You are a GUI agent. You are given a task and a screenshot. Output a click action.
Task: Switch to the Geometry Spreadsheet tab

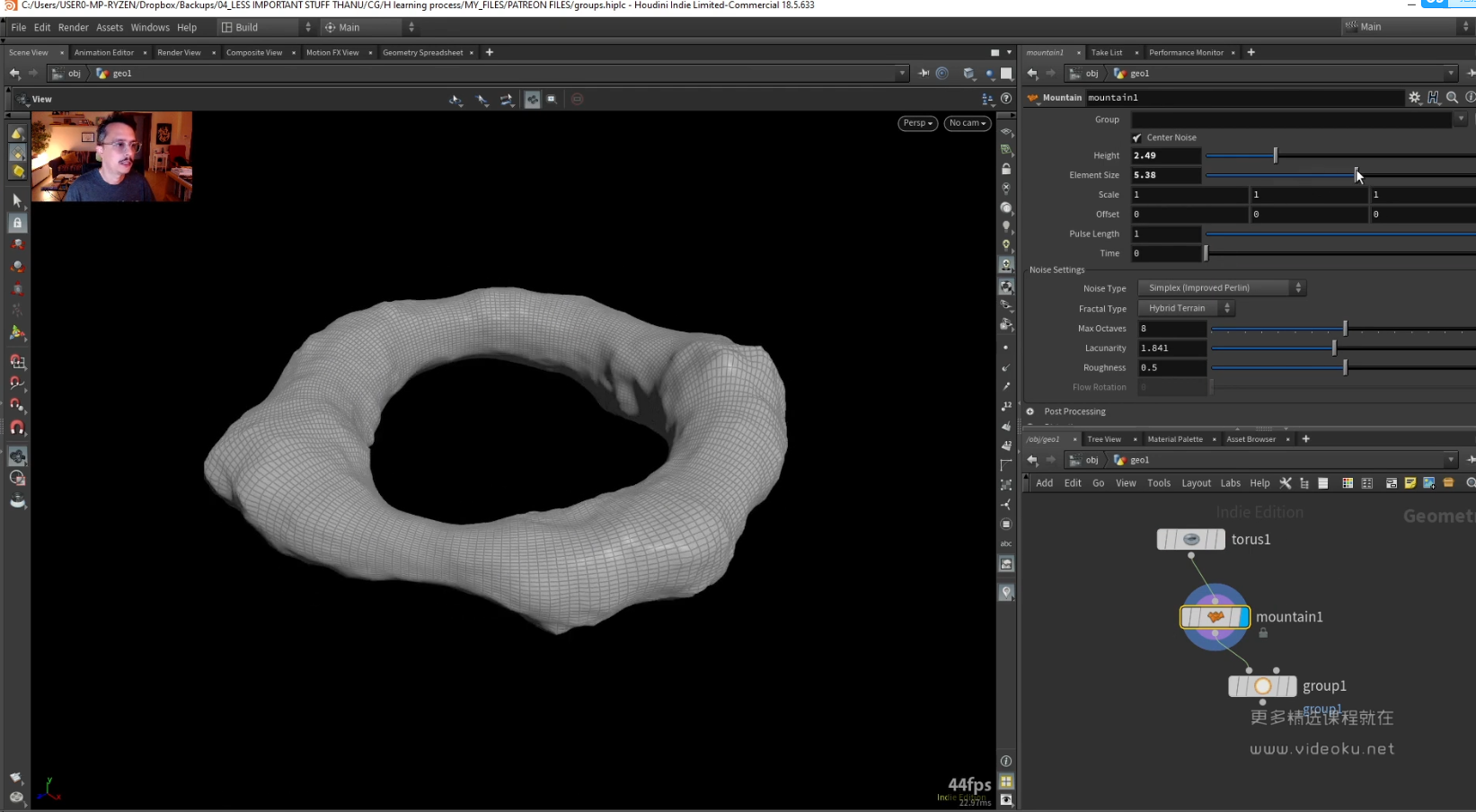pyautogui.click(x=422, y=53)
